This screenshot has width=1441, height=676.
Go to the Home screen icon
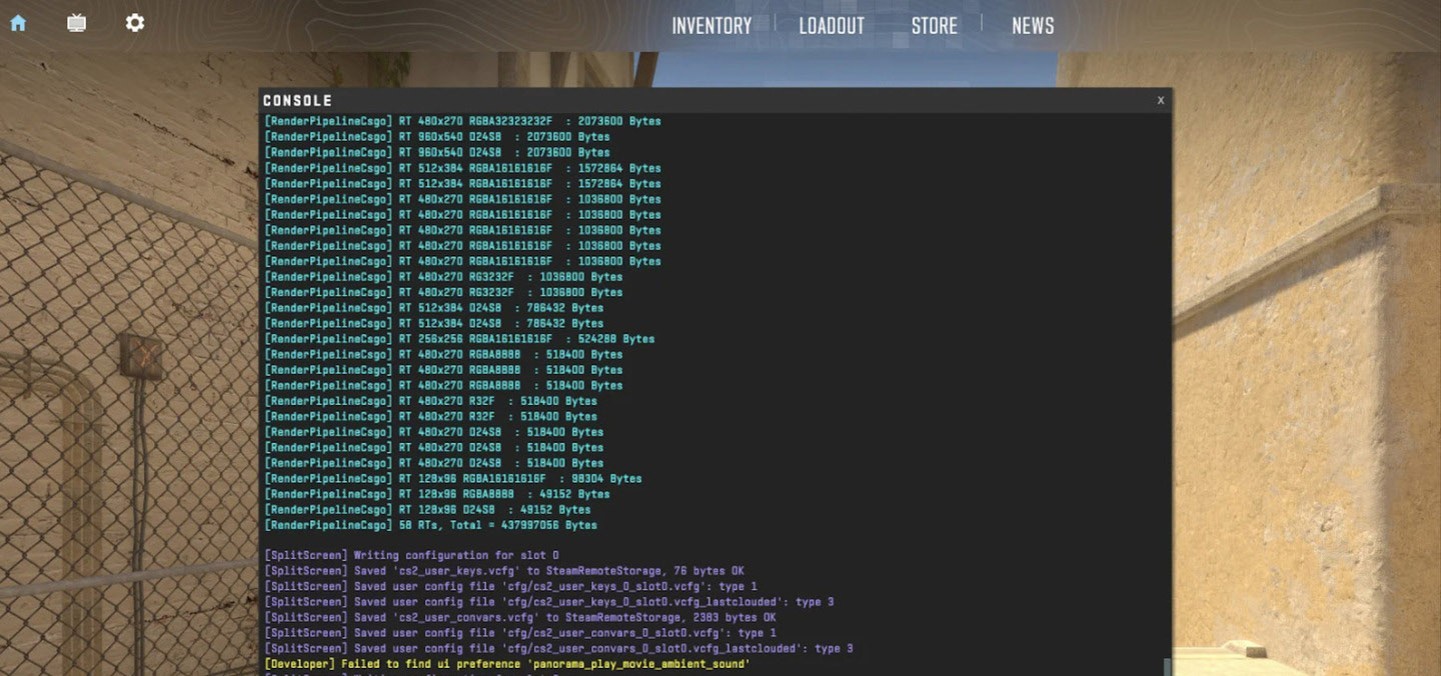(x=18, y=22)
